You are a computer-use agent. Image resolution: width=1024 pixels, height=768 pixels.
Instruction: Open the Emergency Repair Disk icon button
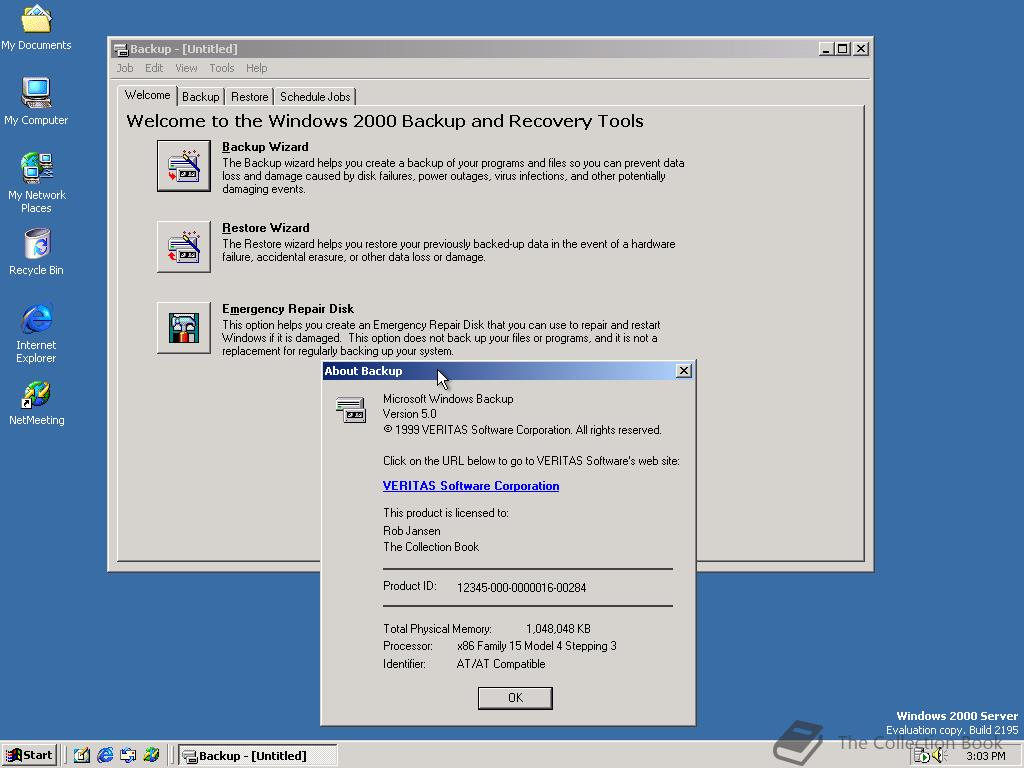pos(184,328)
